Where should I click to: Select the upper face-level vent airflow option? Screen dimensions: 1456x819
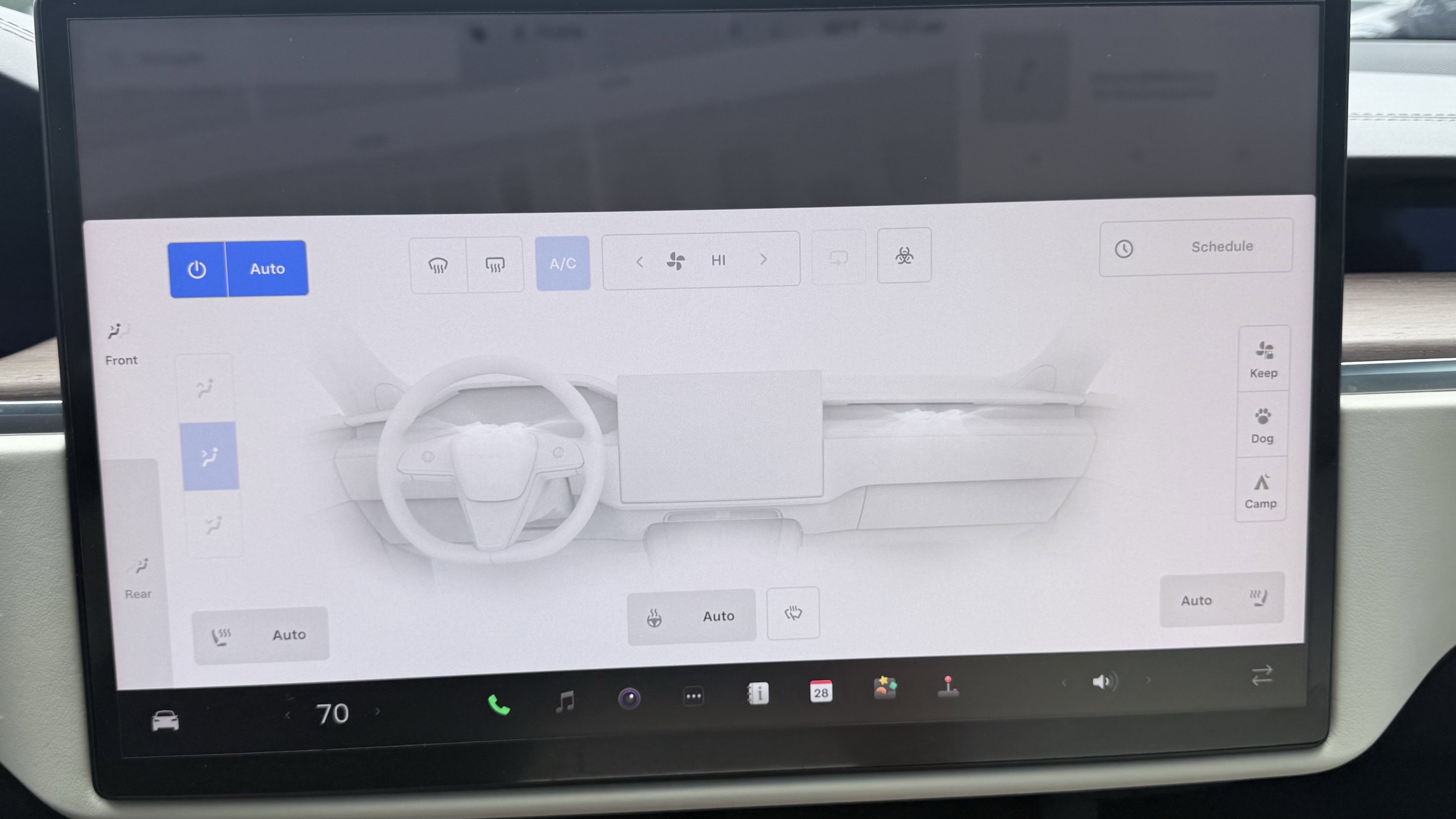point(205,388)
